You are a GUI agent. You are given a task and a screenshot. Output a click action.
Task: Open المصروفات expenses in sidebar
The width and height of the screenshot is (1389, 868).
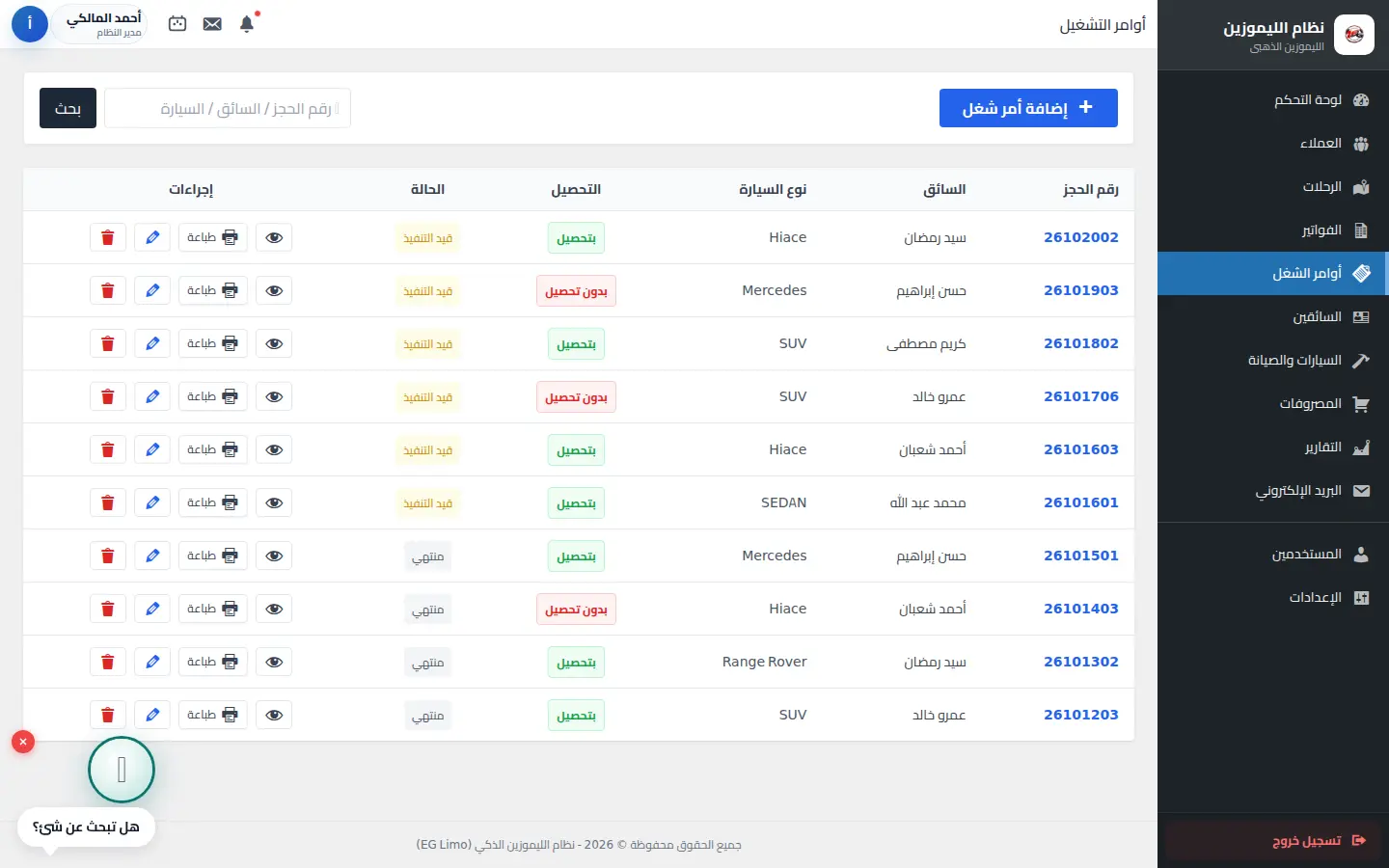pyautogui.click(x=1273, y=403)
